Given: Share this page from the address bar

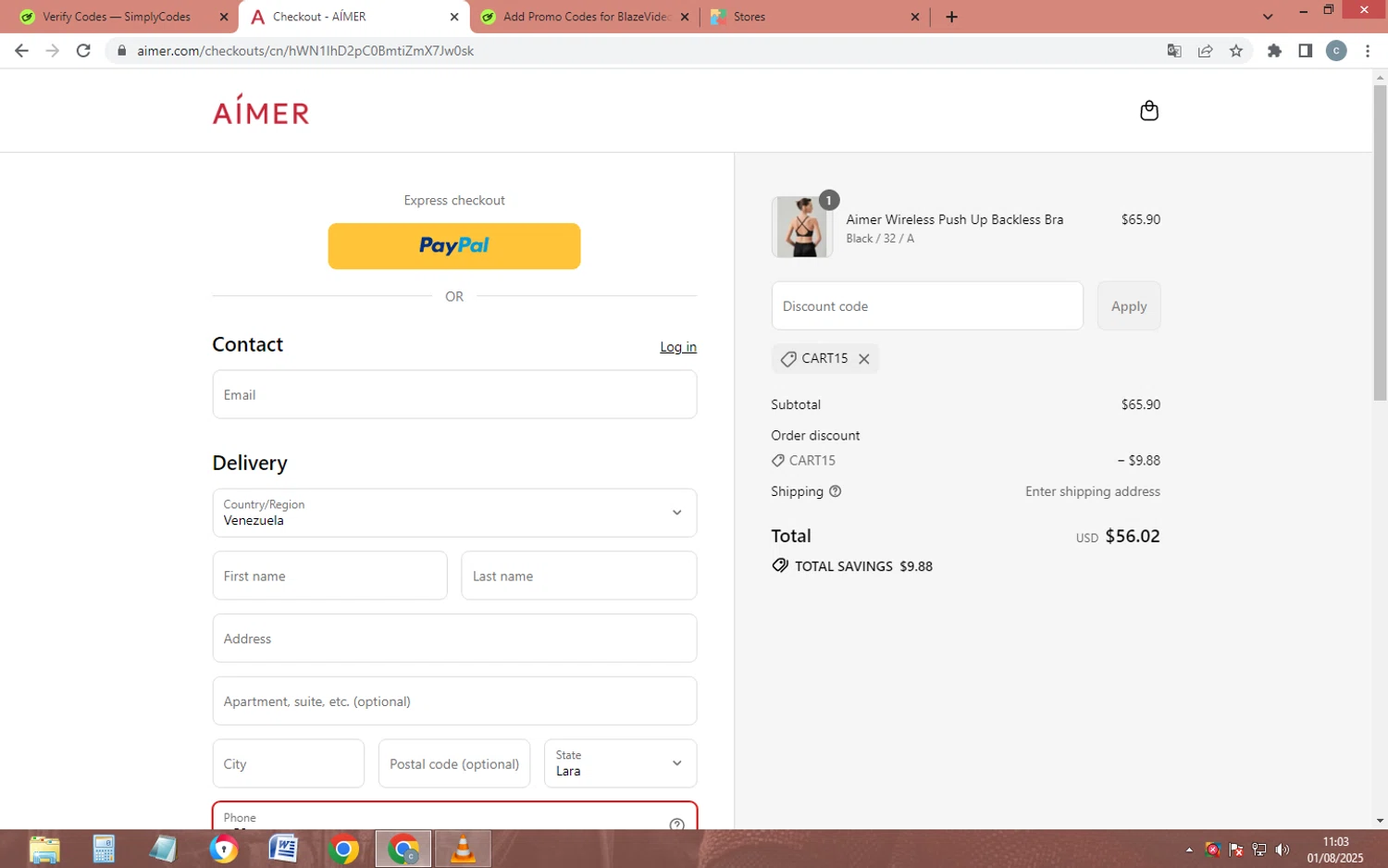Looking at the screenshot, I should coord(1205,51).
